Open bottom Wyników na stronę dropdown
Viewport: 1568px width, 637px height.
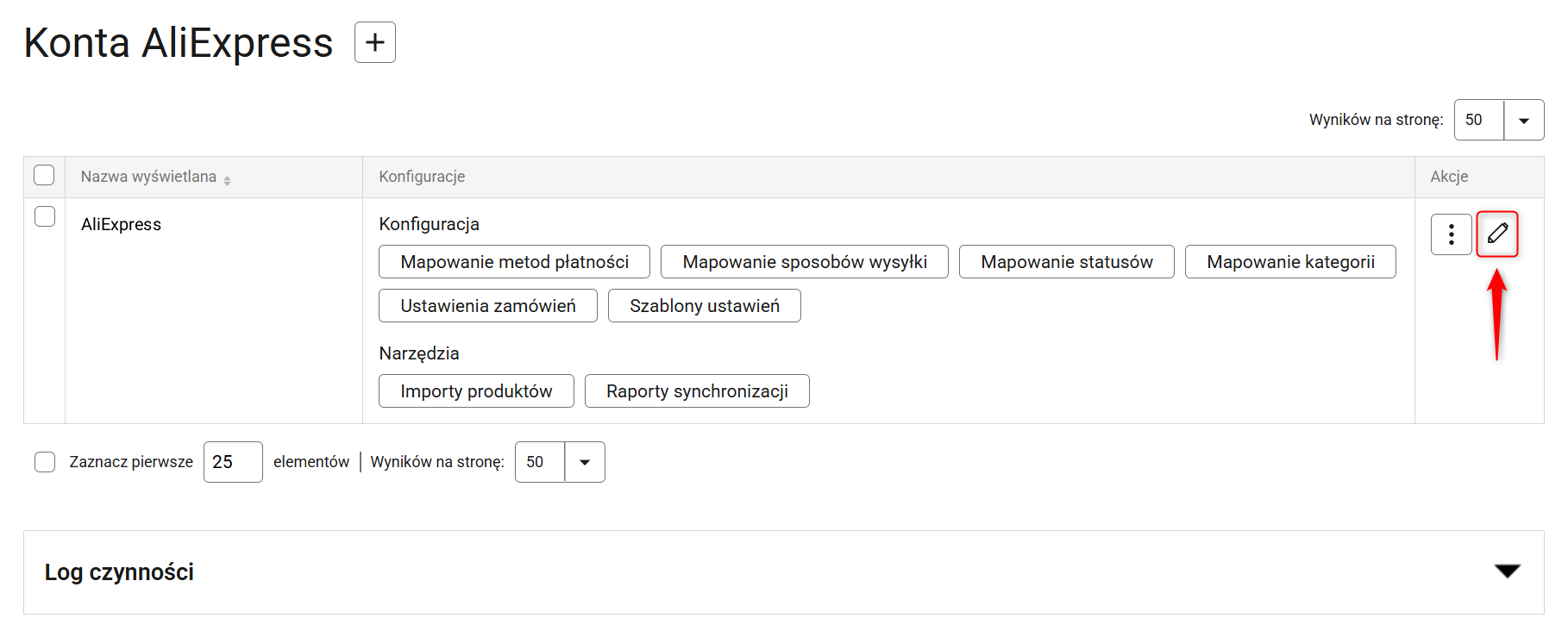[x=584, y=462]
